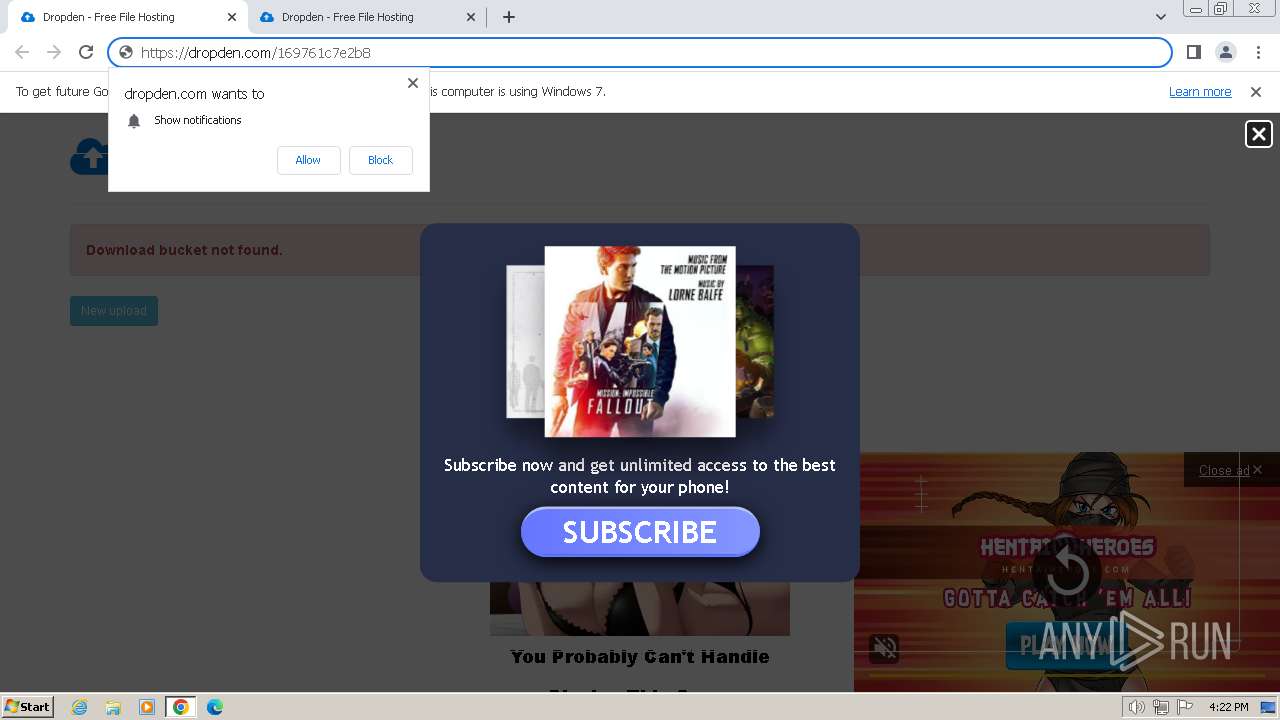Expand the tab search dropdown

pos(1161,17)
